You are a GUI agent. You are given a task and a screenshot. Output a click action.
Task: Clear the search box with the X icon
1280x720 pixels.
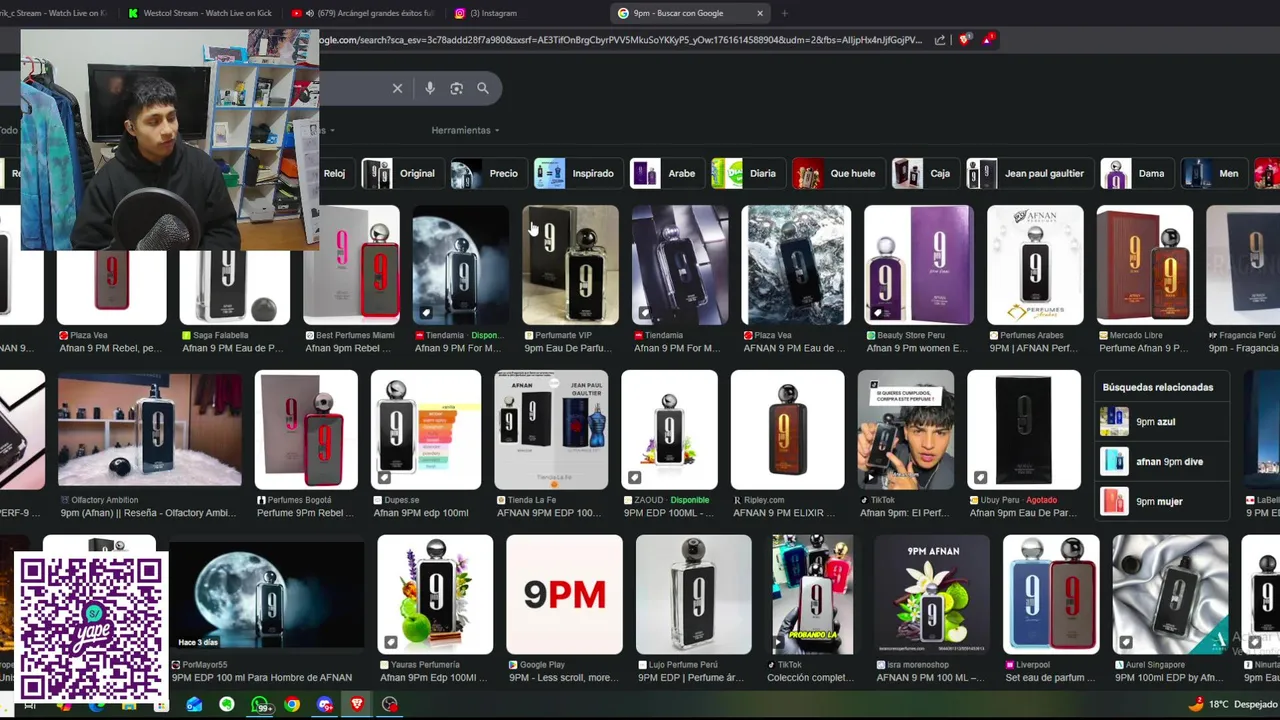(397, 88)
